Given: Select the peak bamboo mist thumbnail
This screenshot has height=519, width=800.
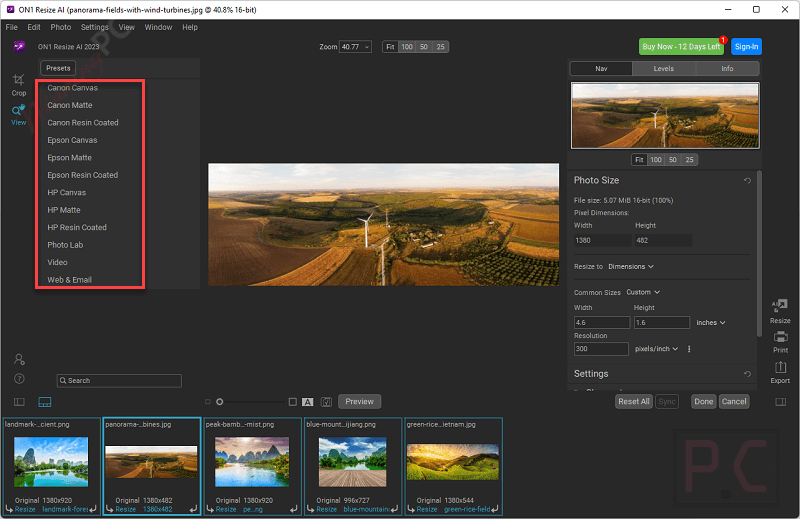Looking at the screenshot, I should tap(252, 461).
